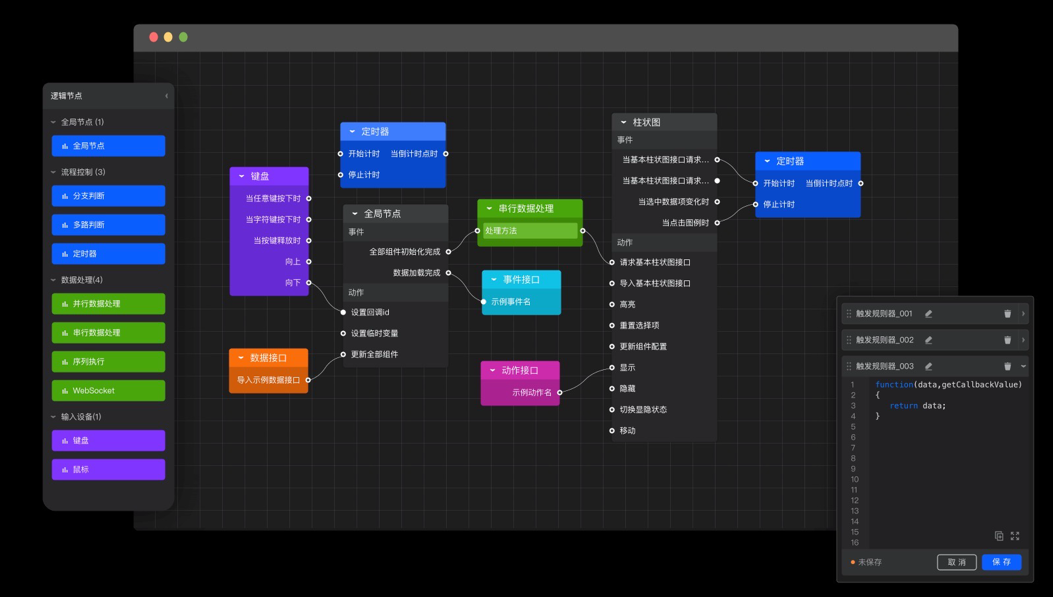Click edit pencil icon for 触发规则器_002
Screen dimensions: 1053x597
coord(928,340)
